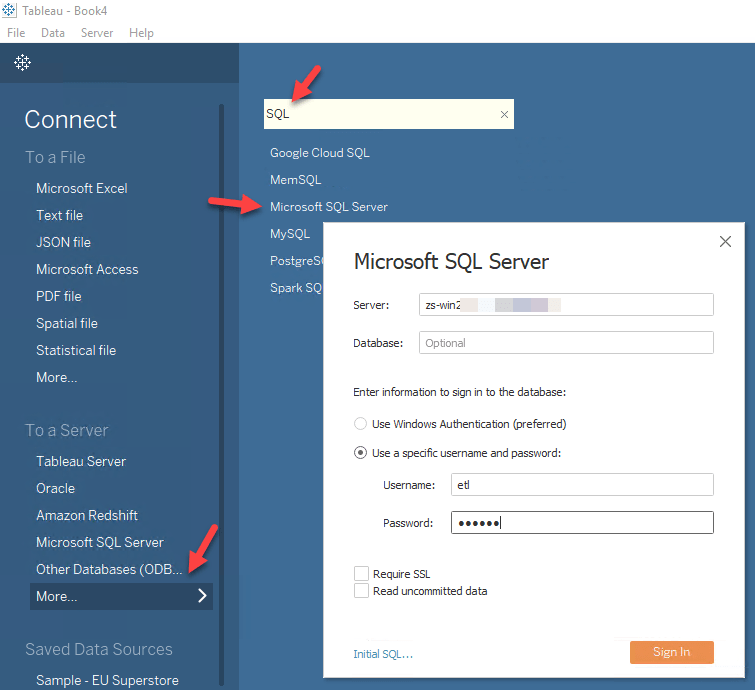Open the Server menu
This screenshot has width=755, height=690.
[x=97, y=33]
